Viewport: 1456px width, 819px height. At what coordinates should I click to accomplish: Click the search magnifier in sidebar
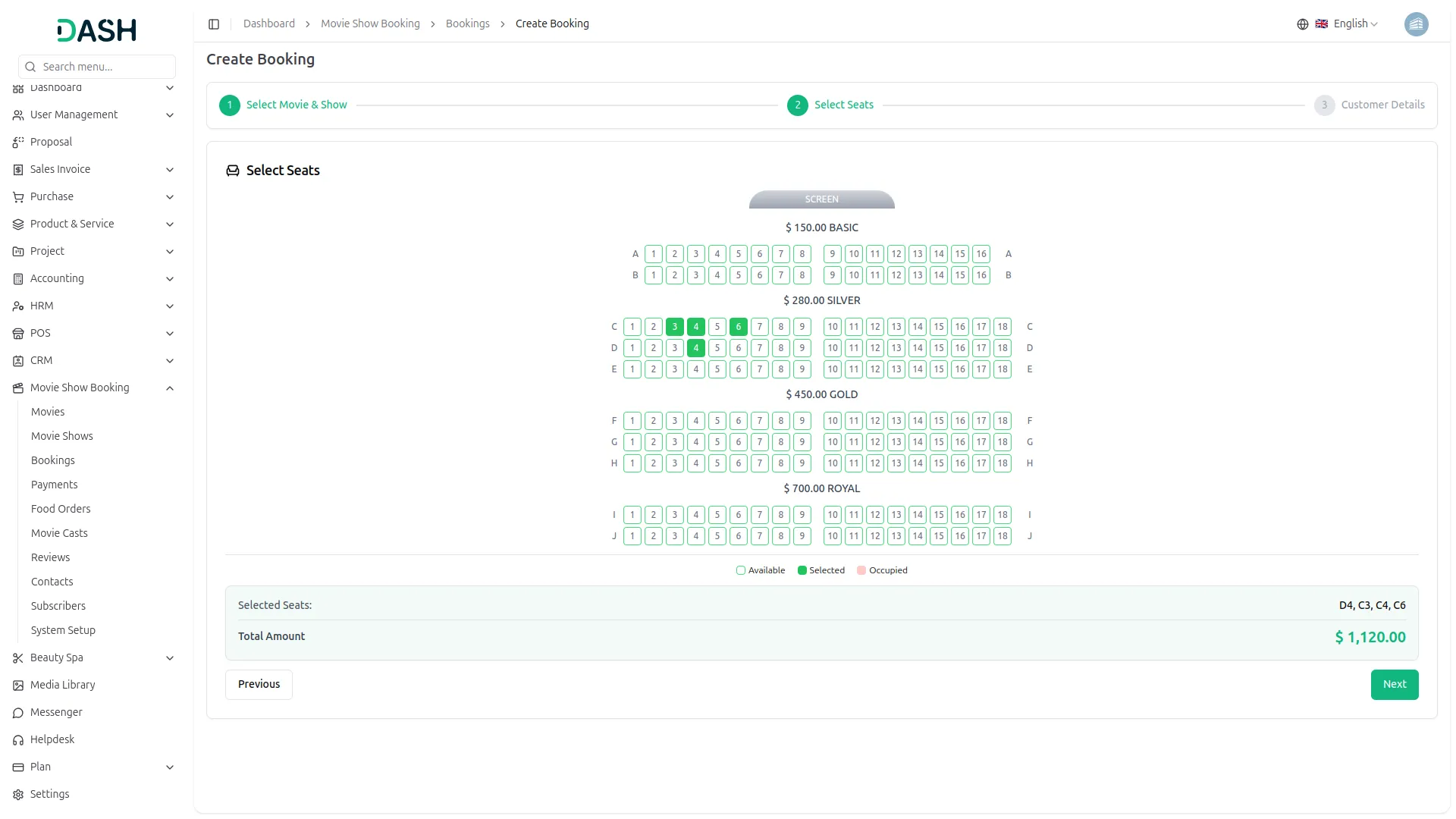[30, 67]
